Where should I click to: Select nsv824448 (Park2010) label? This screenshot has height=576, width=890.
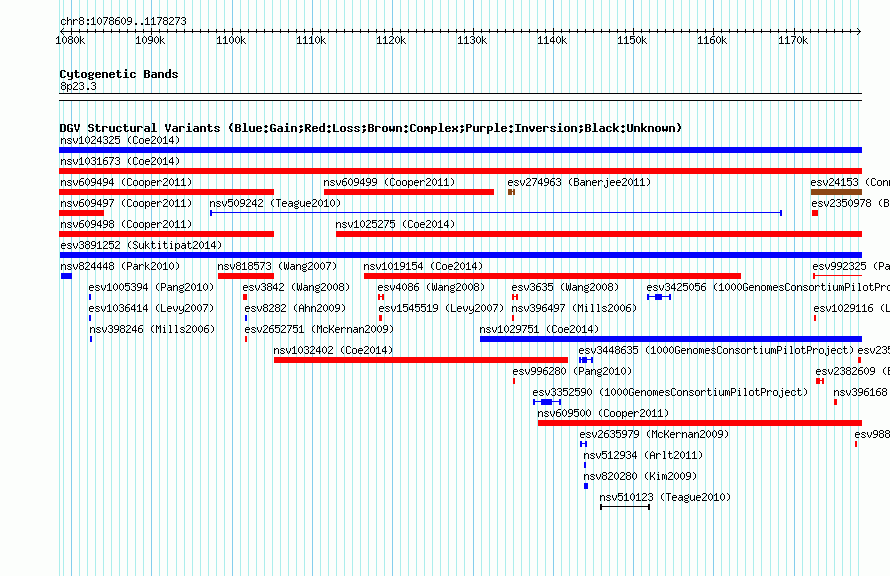(x=120, y=266)
